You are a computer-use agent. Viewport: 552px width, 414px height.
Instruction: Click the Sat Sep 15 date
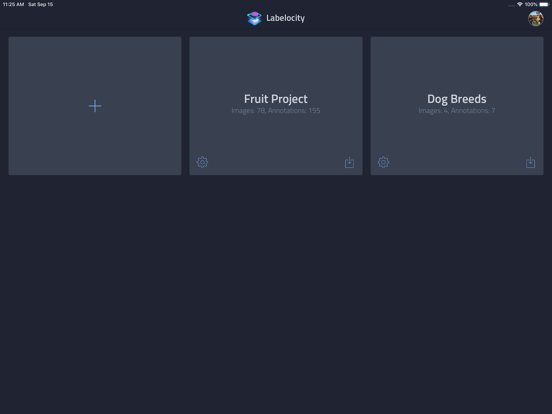point(40,4)
